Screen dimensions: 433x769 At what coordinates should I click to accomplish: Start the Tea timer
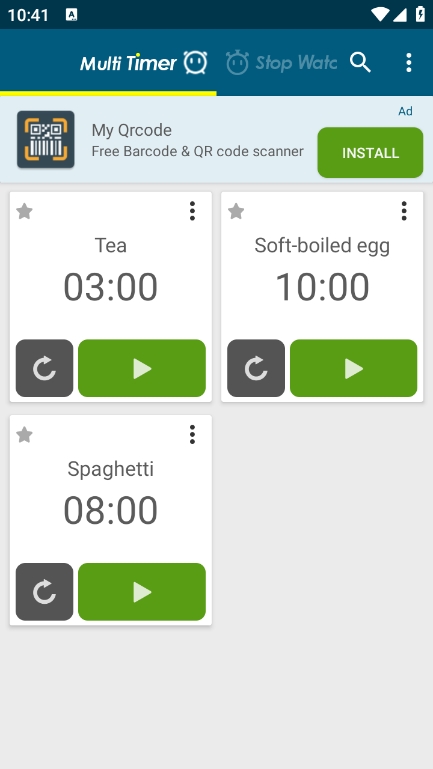click(x=142, y=368)
